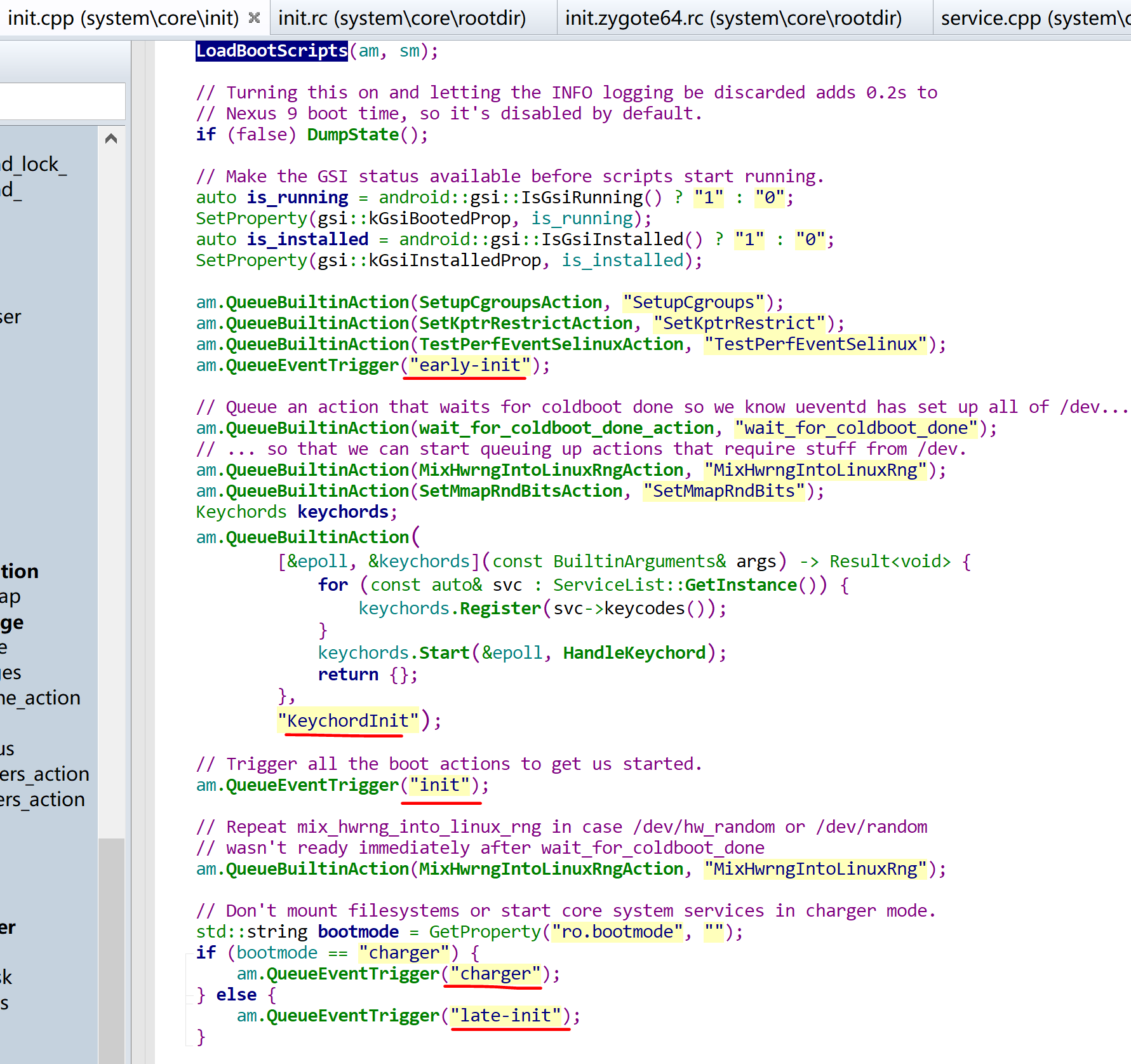The width and height of the screenshot is (1131, 1064).
Task: Click the HandleKeychord callback name
Action: click(x=634, y=653)
